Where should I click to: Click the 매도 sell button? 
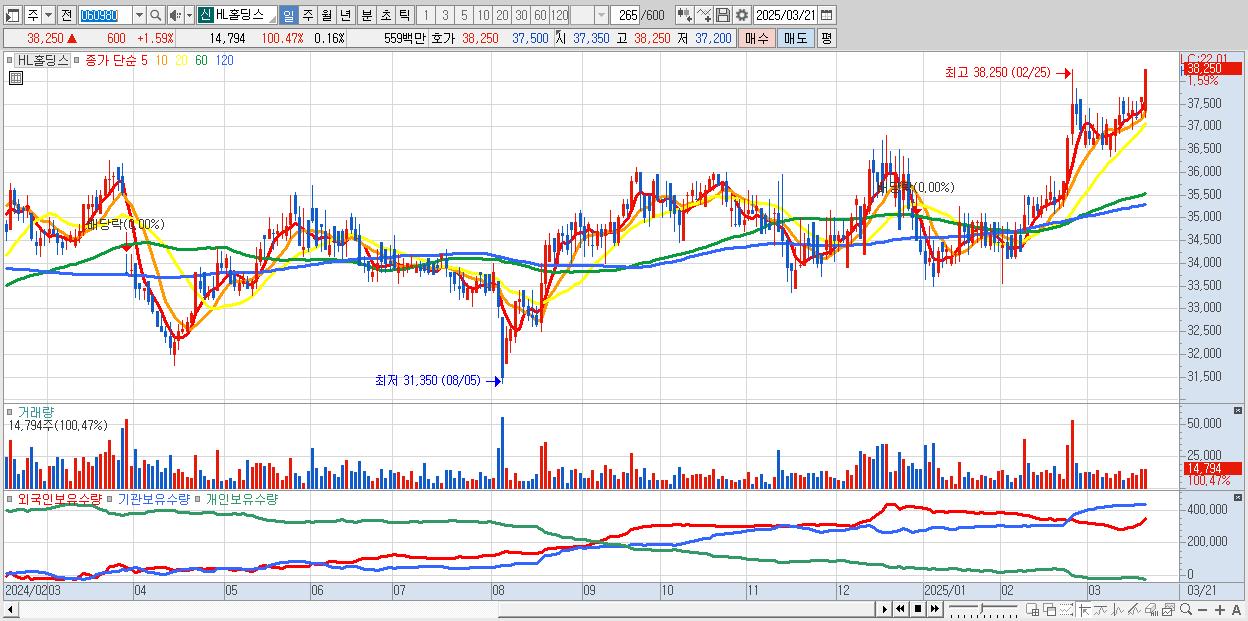pos(796,38)
